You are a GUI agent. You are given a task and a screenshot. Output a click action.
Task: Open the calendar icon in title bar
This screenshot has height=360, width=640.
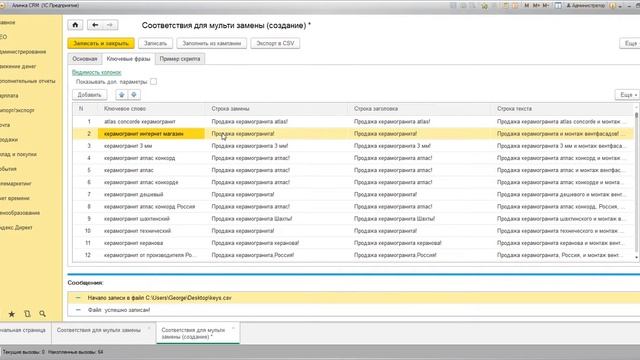(x=515, y=6)
